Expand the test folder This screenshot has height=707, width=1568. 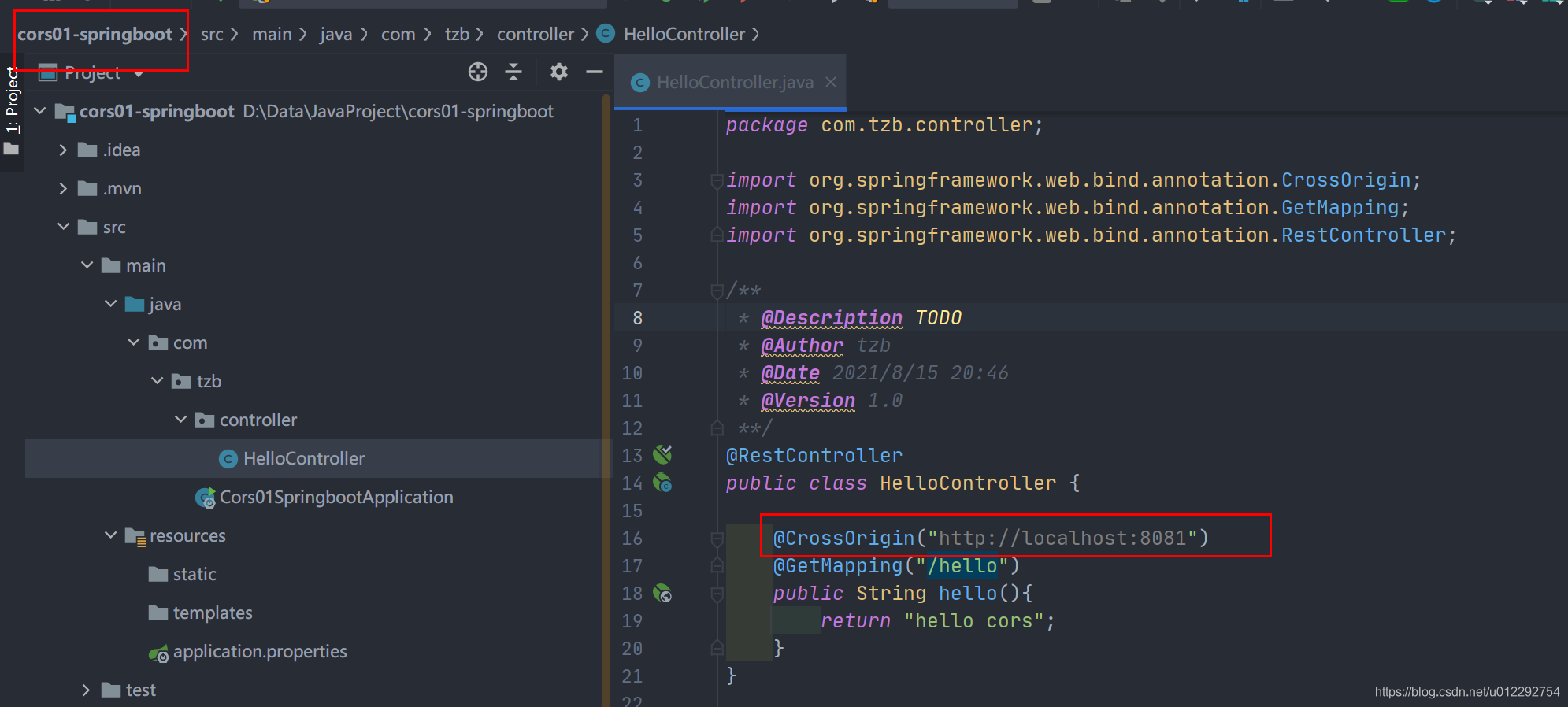point(87,690)
